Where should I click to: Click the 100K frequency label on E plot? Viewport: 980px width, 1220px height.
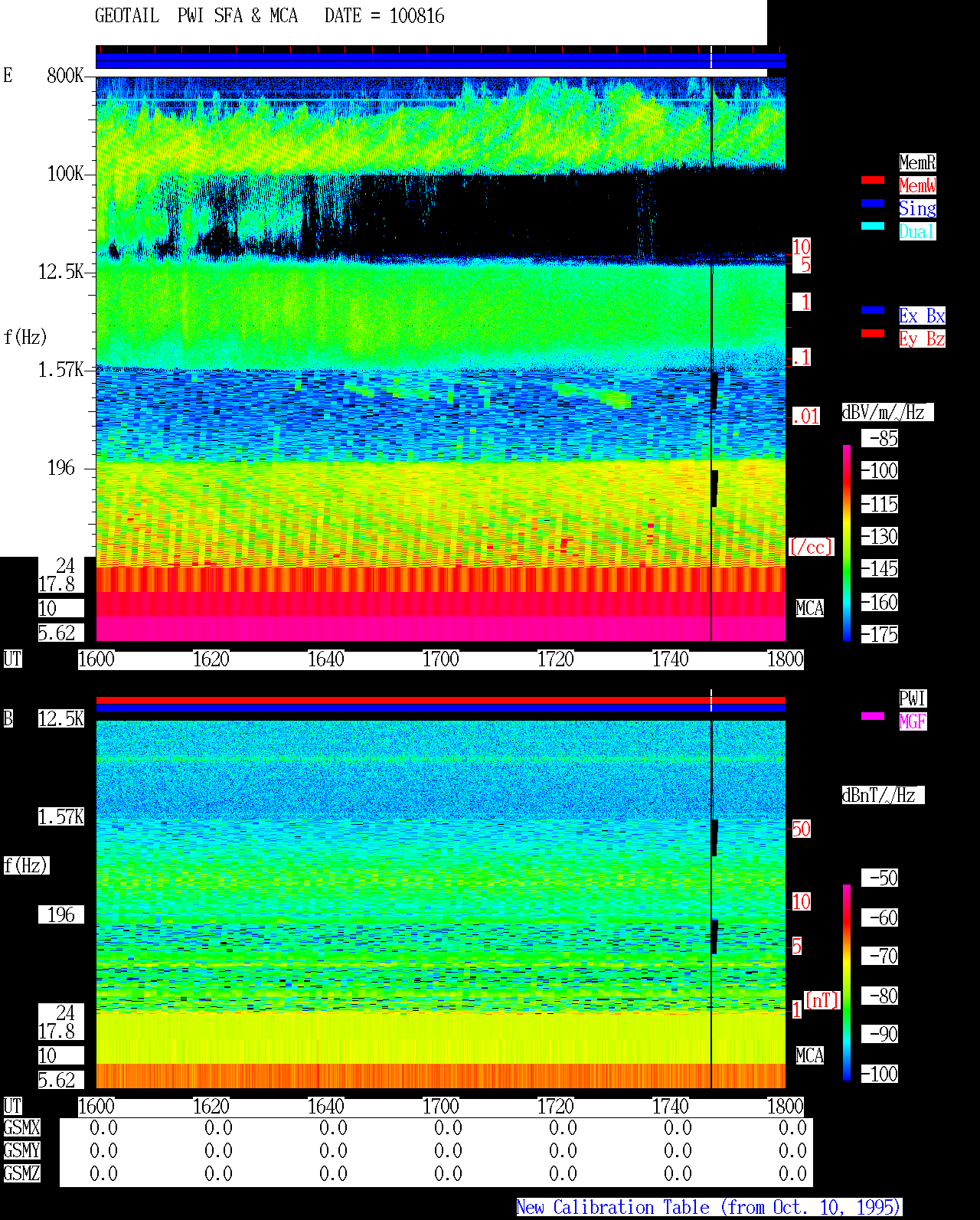[x=66, y=174]
